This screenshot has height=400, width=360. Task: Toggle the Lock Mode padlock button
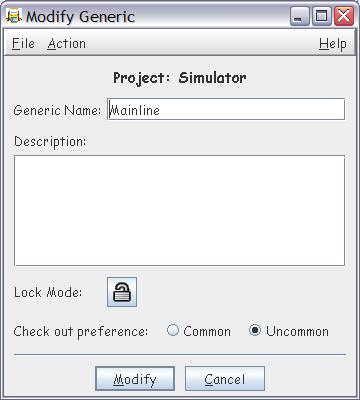click(x=122, y=292)
